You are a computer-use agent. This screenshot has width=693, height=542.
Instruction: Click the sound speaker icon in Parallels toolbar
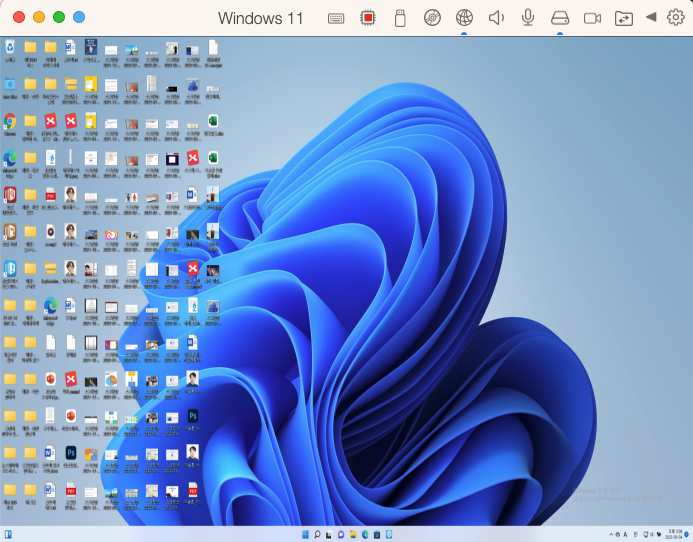click(496, 18)
